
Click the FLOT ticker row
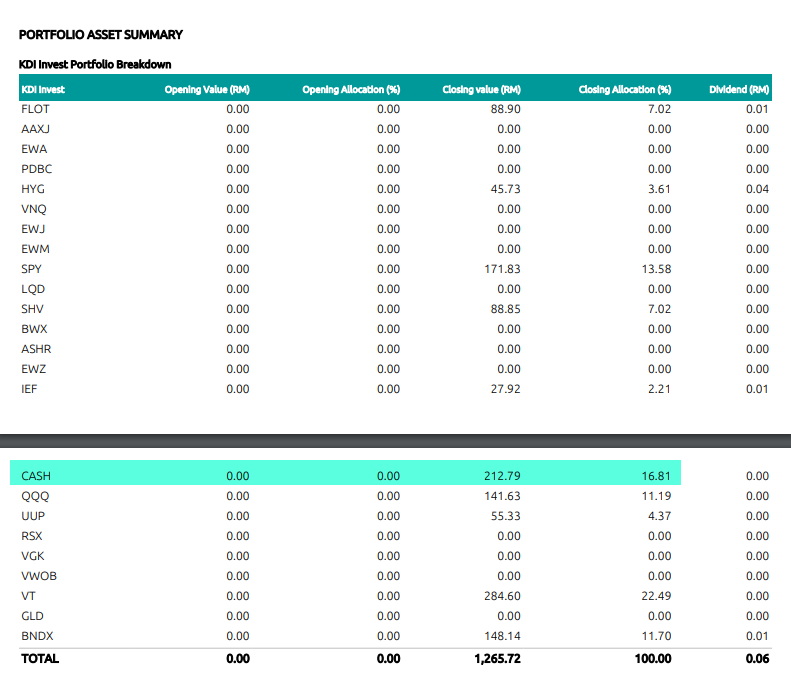(396, 109)
